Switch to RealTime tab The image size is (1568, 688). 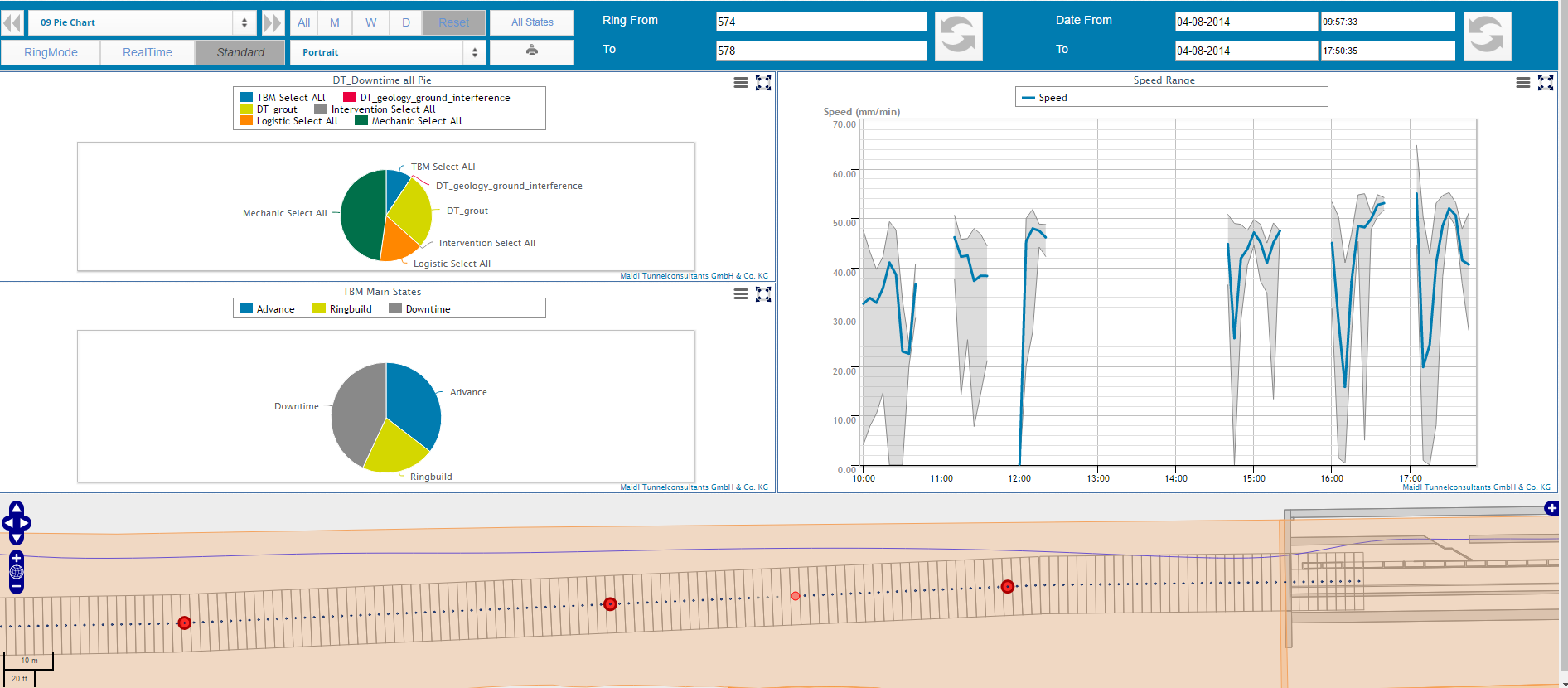pos(148,52)
